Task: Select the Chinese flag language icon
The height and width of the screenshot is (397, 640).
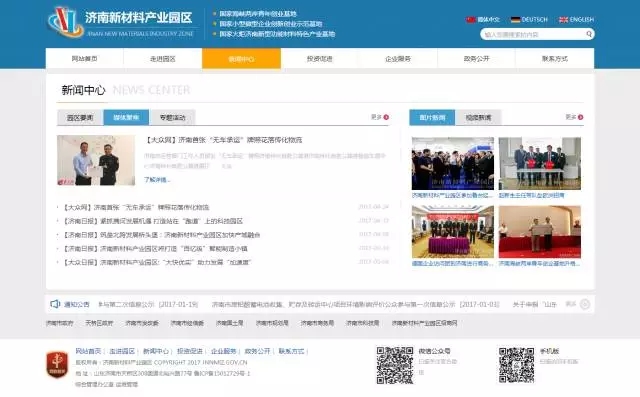Action: coord(471,20)
